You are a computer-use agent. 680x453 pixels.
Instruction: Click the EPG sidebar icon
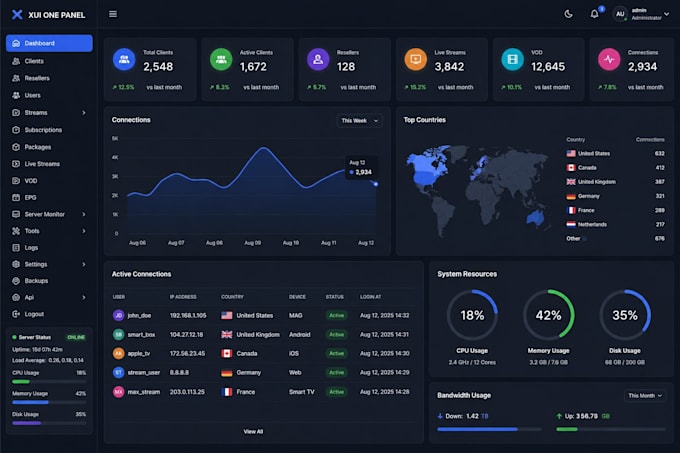tap(16, 198)
